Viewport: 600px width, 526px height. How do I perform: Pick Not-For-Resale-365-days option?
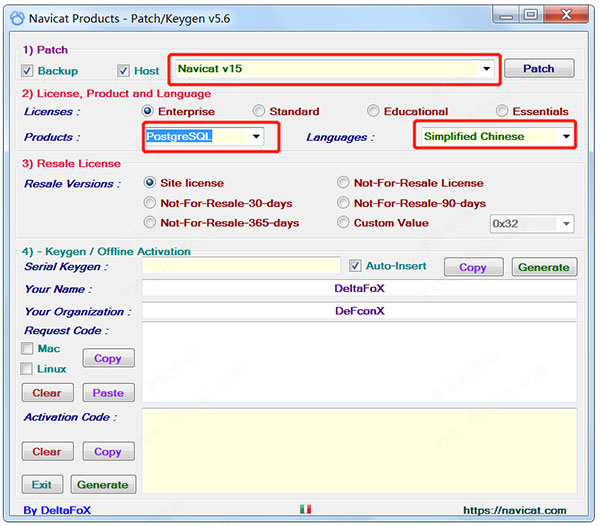[x=150, y=222]
